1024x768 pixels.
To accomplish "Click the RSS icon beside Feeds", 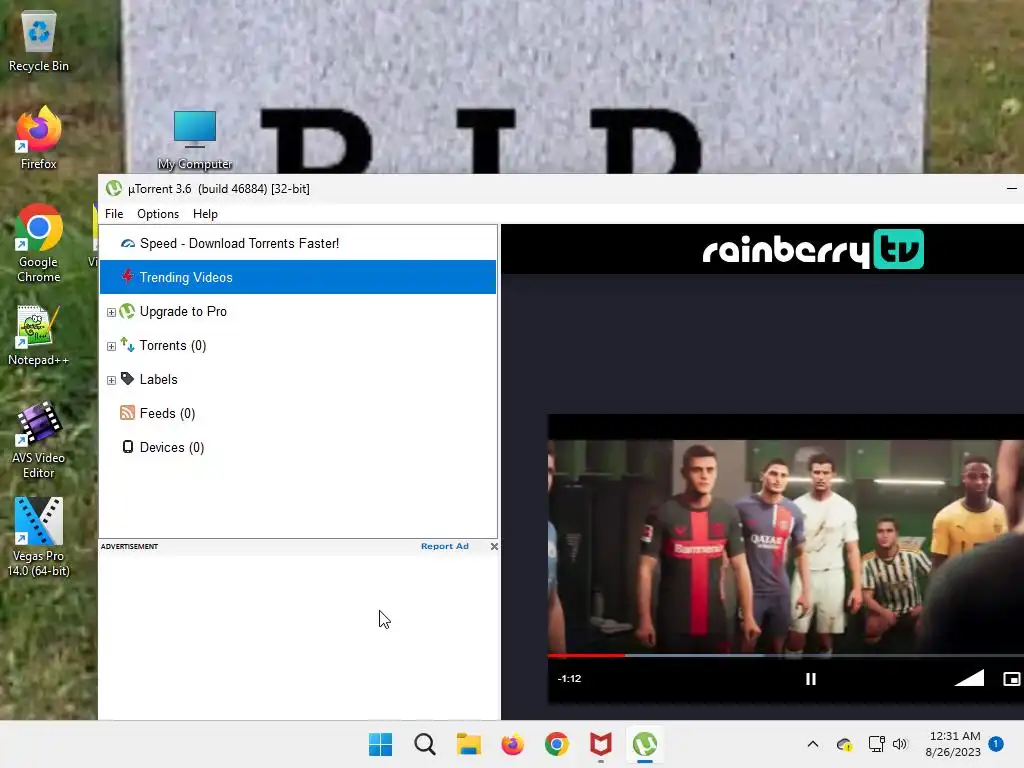I will pos(127,413).
